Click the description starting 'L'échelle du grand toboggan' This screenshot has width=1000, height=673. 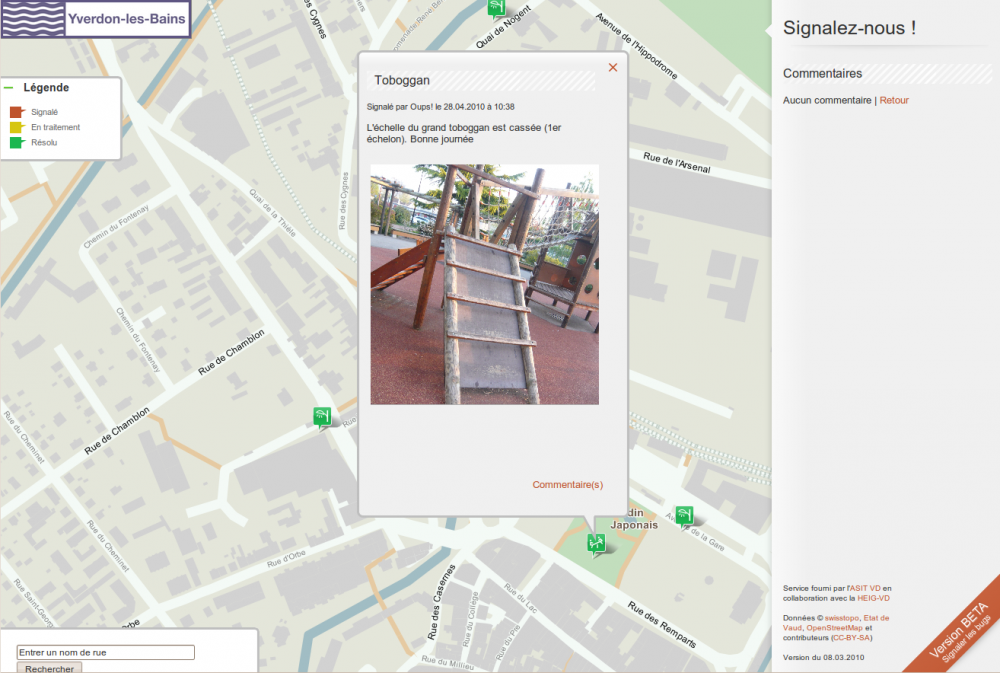tap(464, 133)
